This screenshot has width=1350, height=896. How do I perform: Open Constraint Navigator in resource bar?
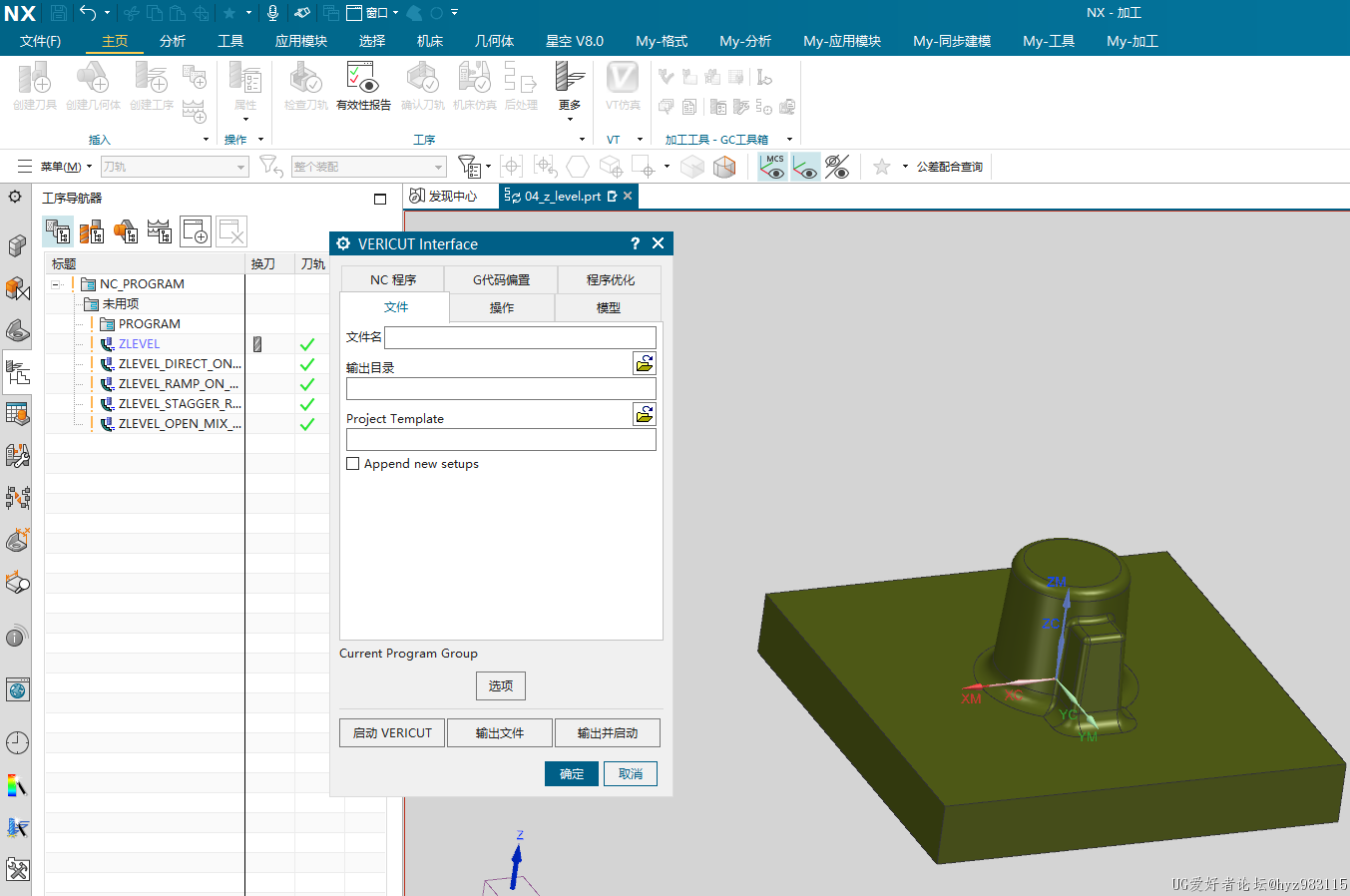(16, 288)
